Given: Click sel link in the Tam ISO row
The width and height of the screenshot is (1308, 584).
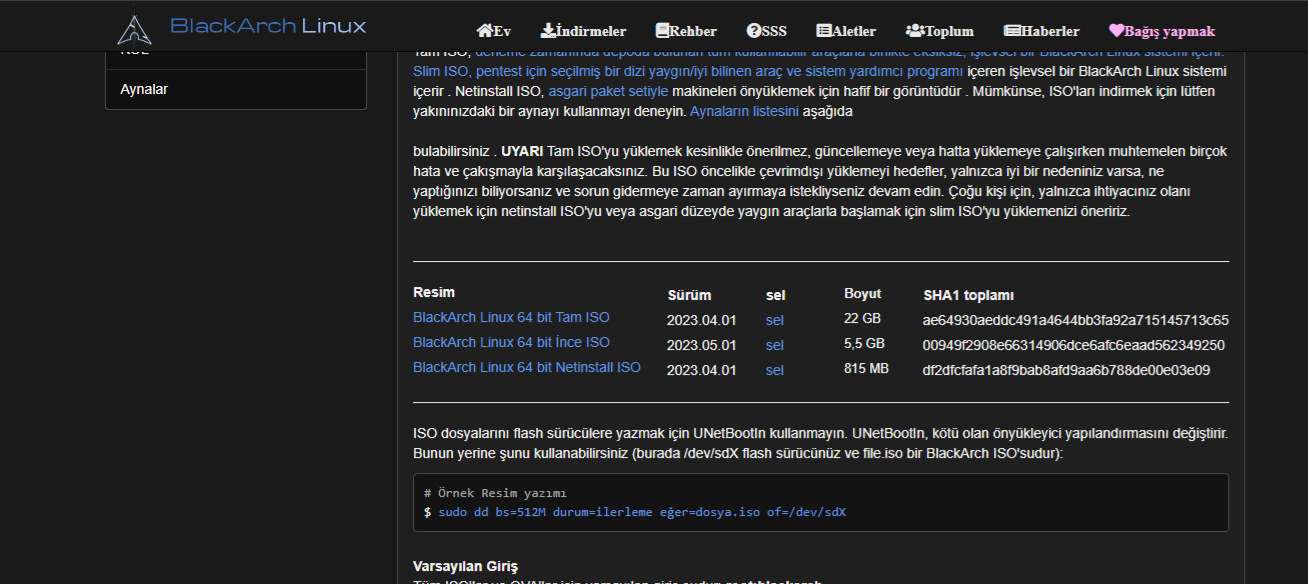Looking at the screenshot, I should pos(775,320).
